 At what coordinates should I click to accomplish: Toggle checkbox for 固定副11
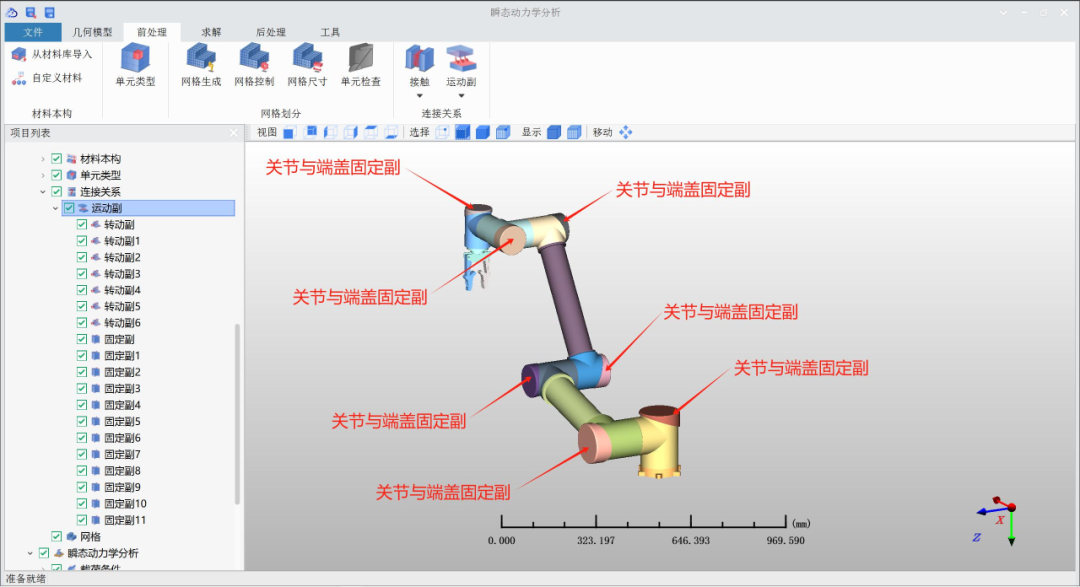click(81, 519)
